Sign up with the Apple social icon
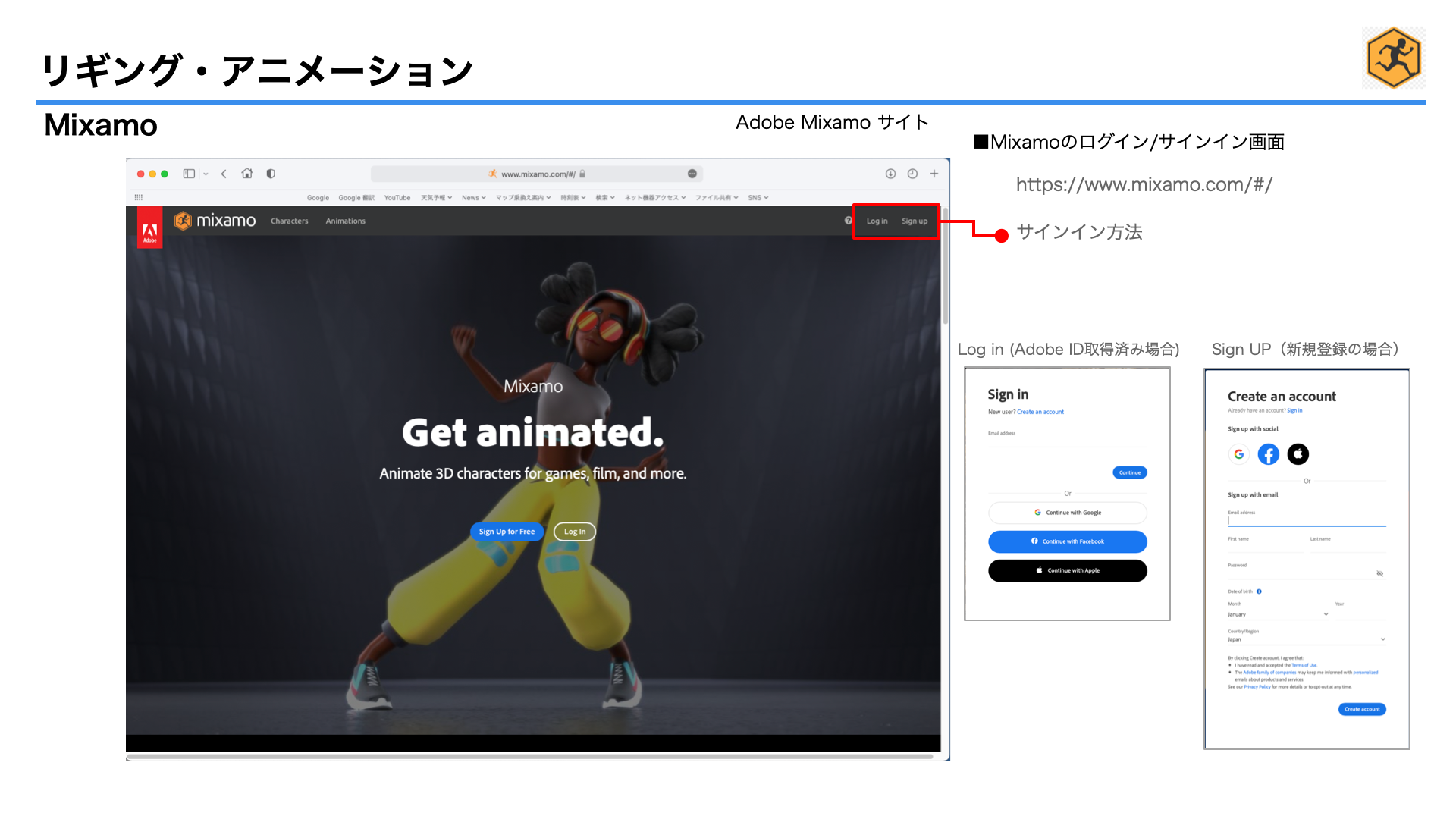The image size is (1456, 819). [1298, 454]
